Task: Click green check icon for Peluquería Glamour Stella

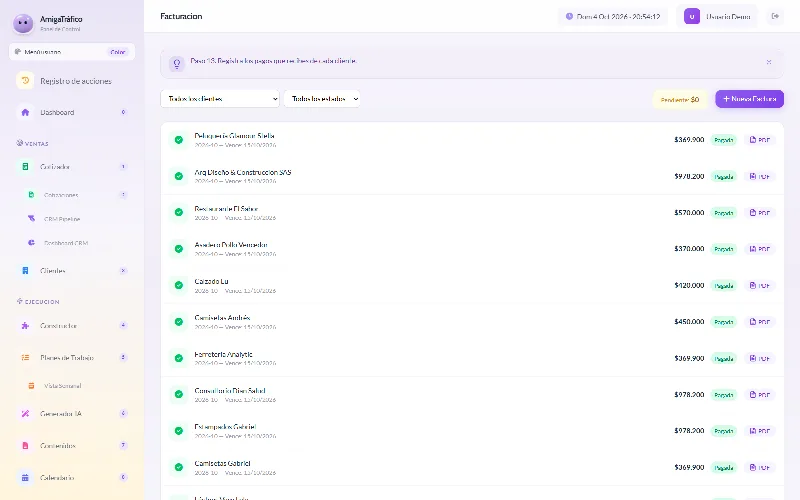Action: click(179, 140)
